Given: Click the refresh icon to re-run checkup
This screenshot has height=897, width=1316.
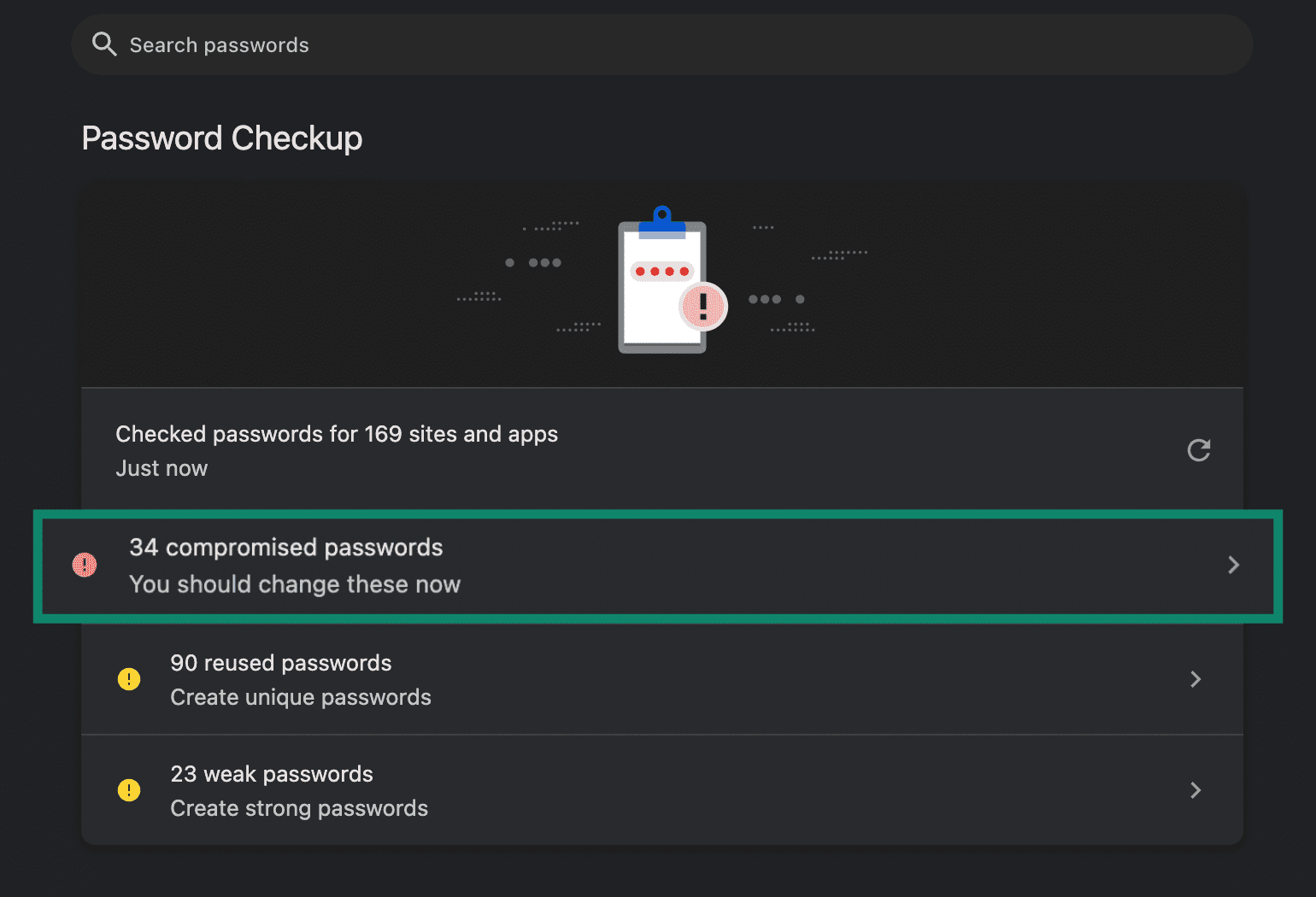Looking at the screenshot, I should 1198,450.
